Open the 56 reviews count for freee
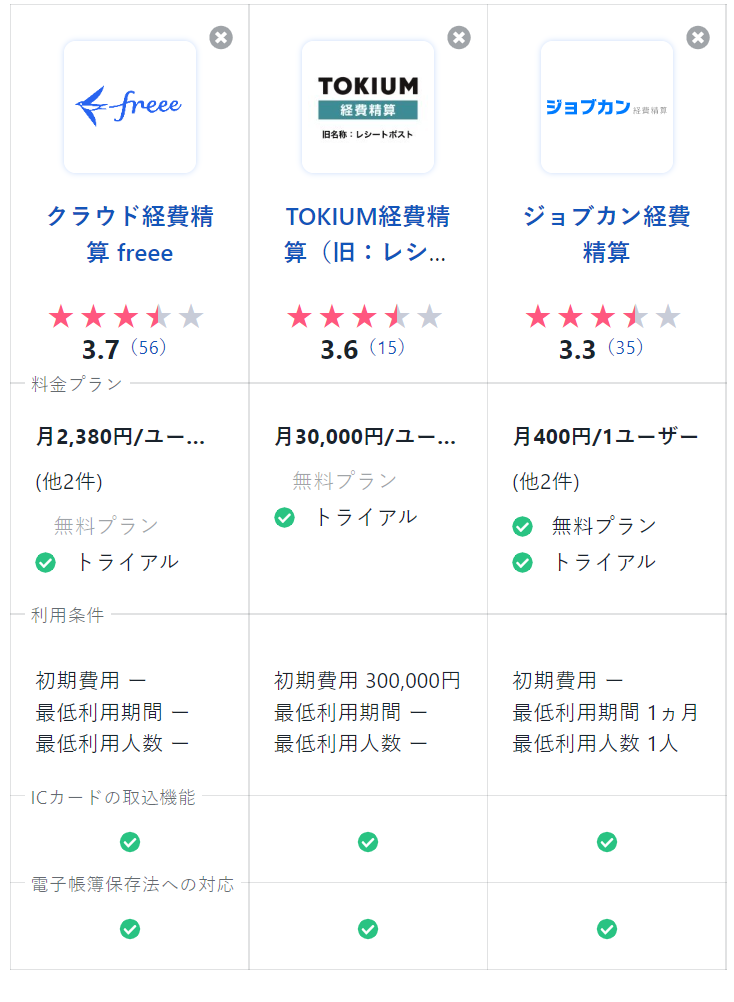Image resolution: width=734 pixels, height=1002 pixels. (x=147, y=348)
